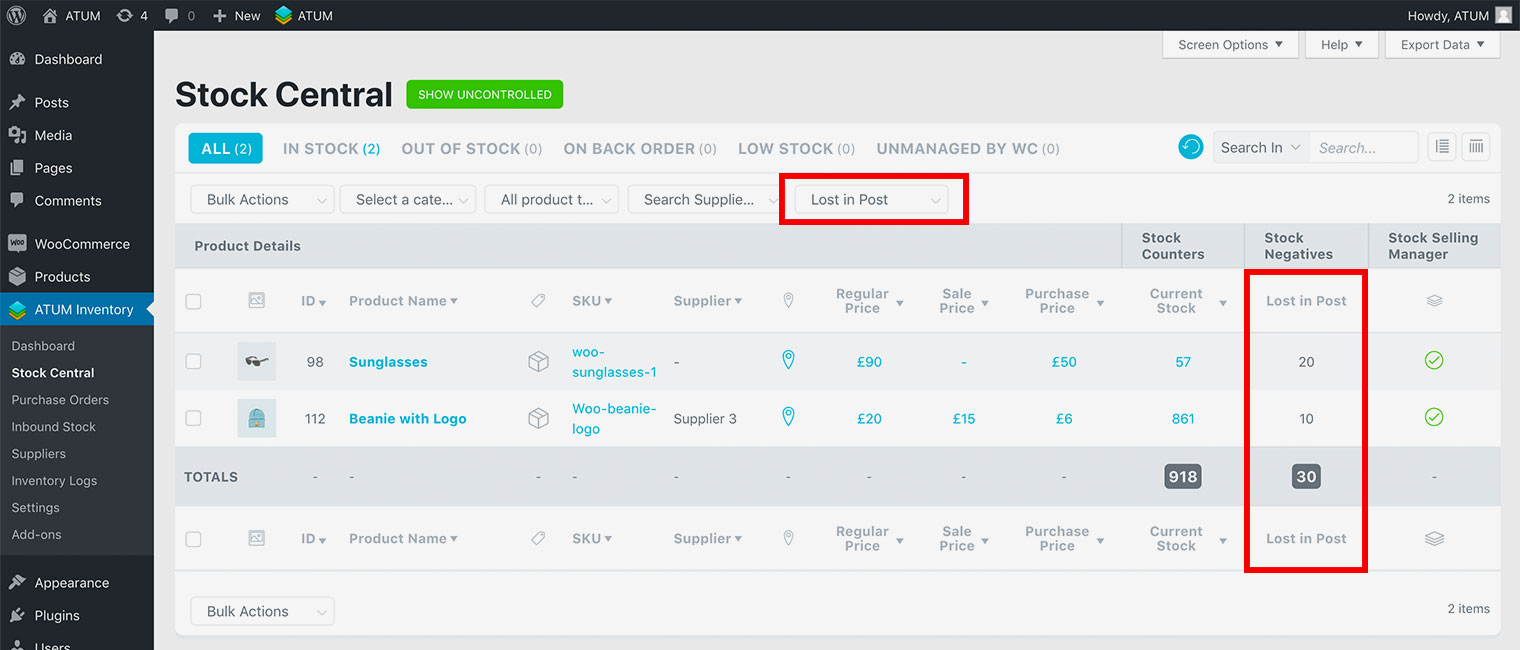Click in the Search text field
1520x650 pixels.
click(x=1364, y=147)
